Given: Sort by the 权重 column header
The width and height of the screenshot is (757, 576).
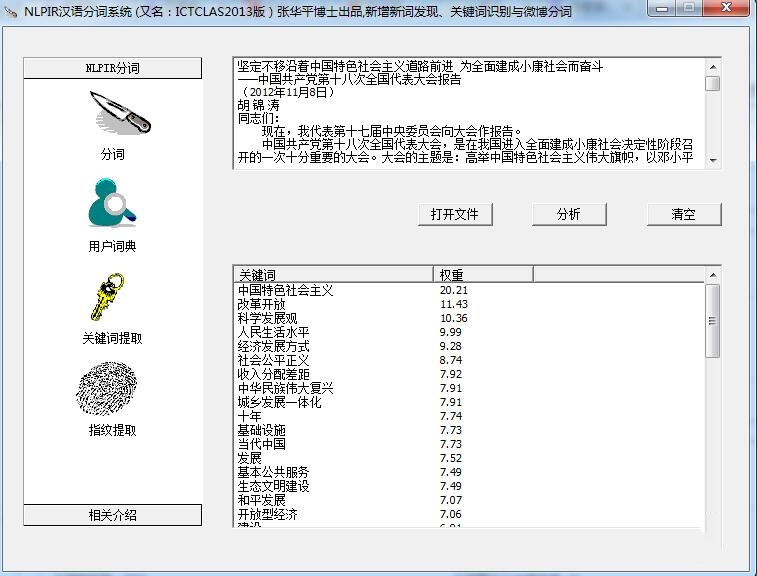Looking at the screenshot, I should [483, 275].
